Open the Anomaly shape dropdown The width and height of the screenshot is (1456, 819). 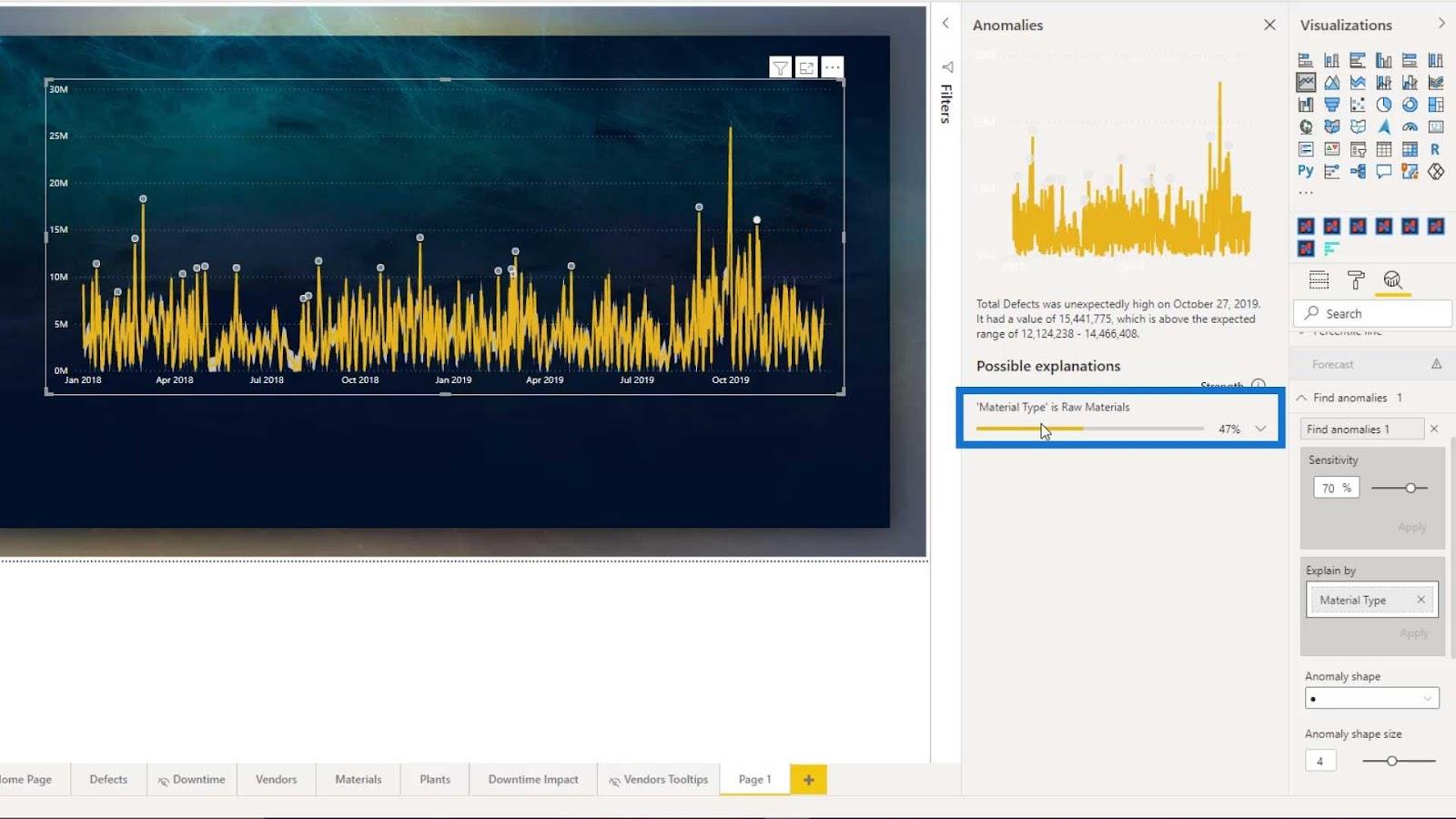pyautogui.click(x=1371, y=699)
